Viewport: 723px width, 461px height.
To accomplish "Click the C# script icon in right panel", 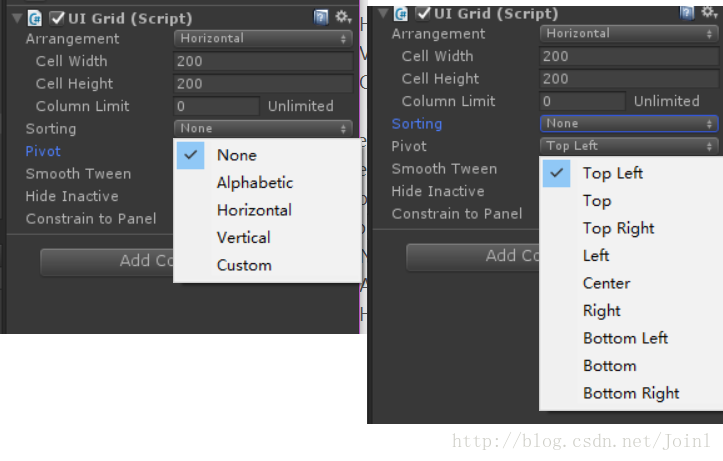I will (x=401, y=14).
